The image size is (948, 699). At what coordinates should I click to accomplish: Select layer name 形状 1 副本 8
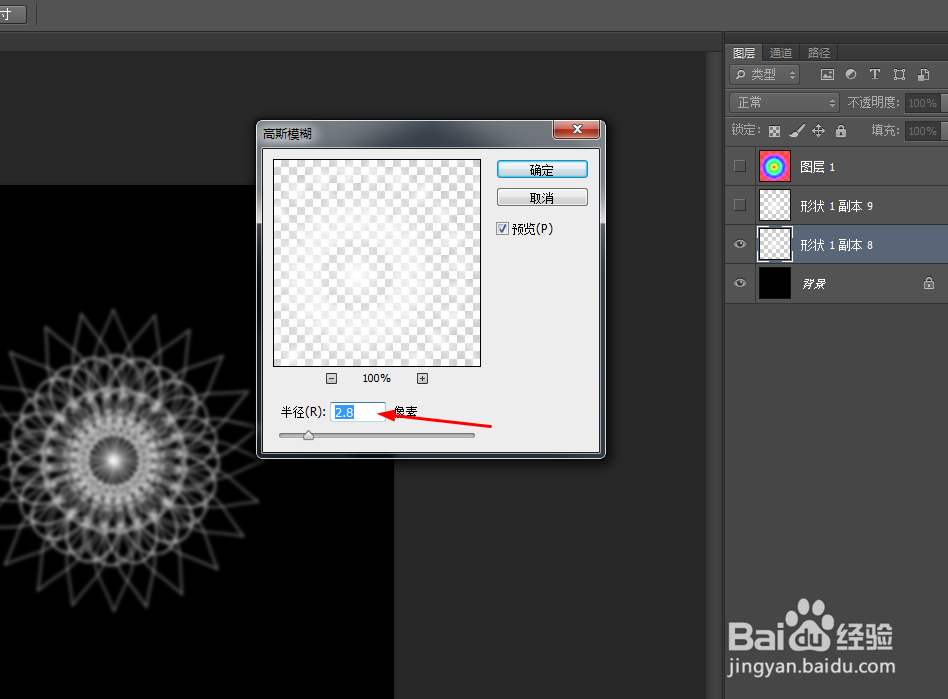pyautogui.click(x=836, y=245)
